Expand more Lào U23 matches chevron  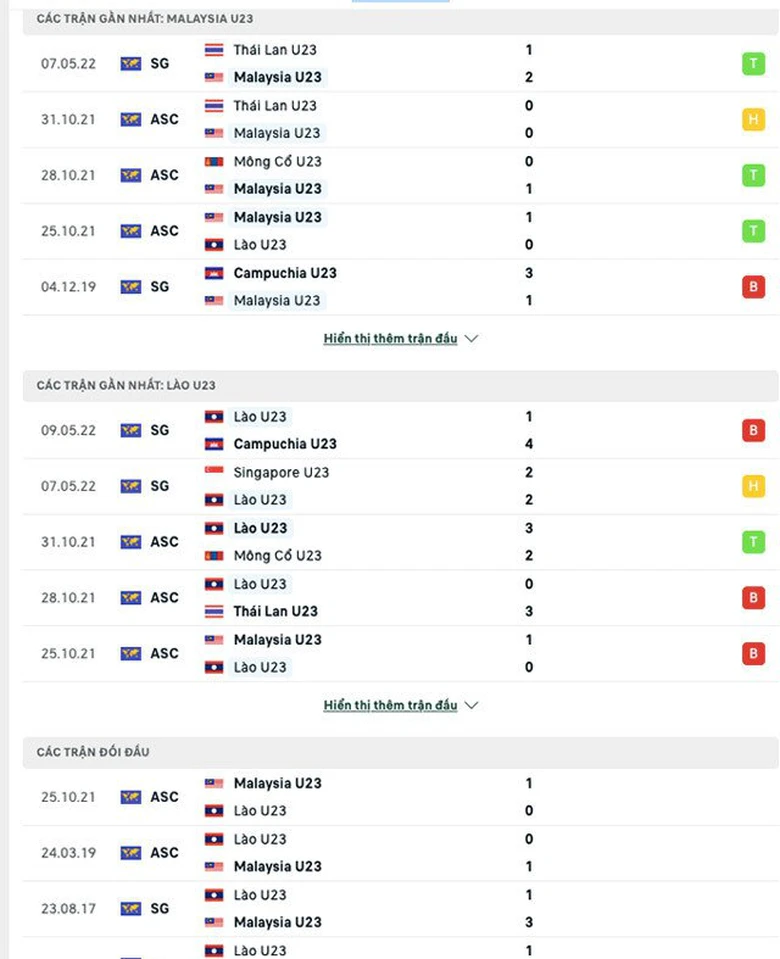click(472, 706)
